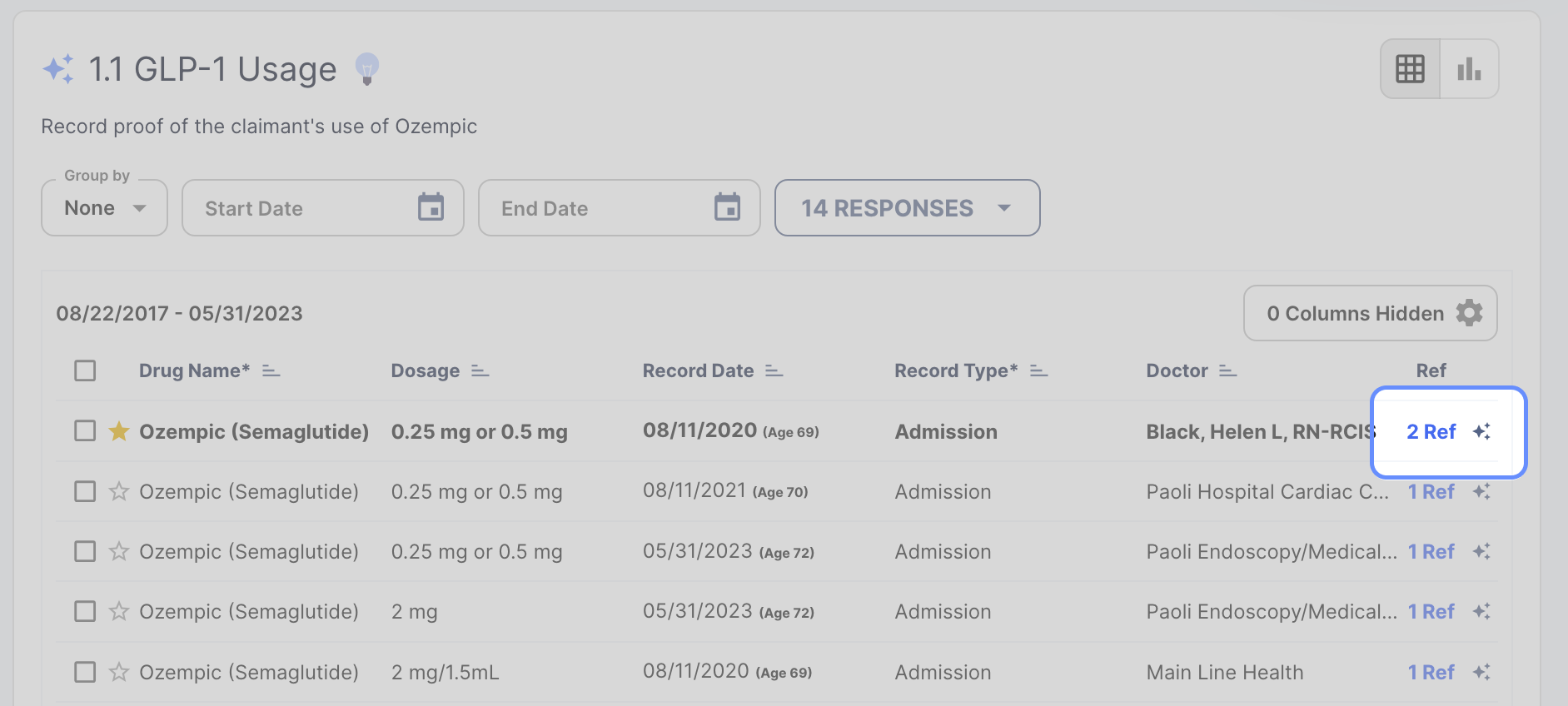Click into the End Date field
Screen dimensions: 1568x706
620,208
